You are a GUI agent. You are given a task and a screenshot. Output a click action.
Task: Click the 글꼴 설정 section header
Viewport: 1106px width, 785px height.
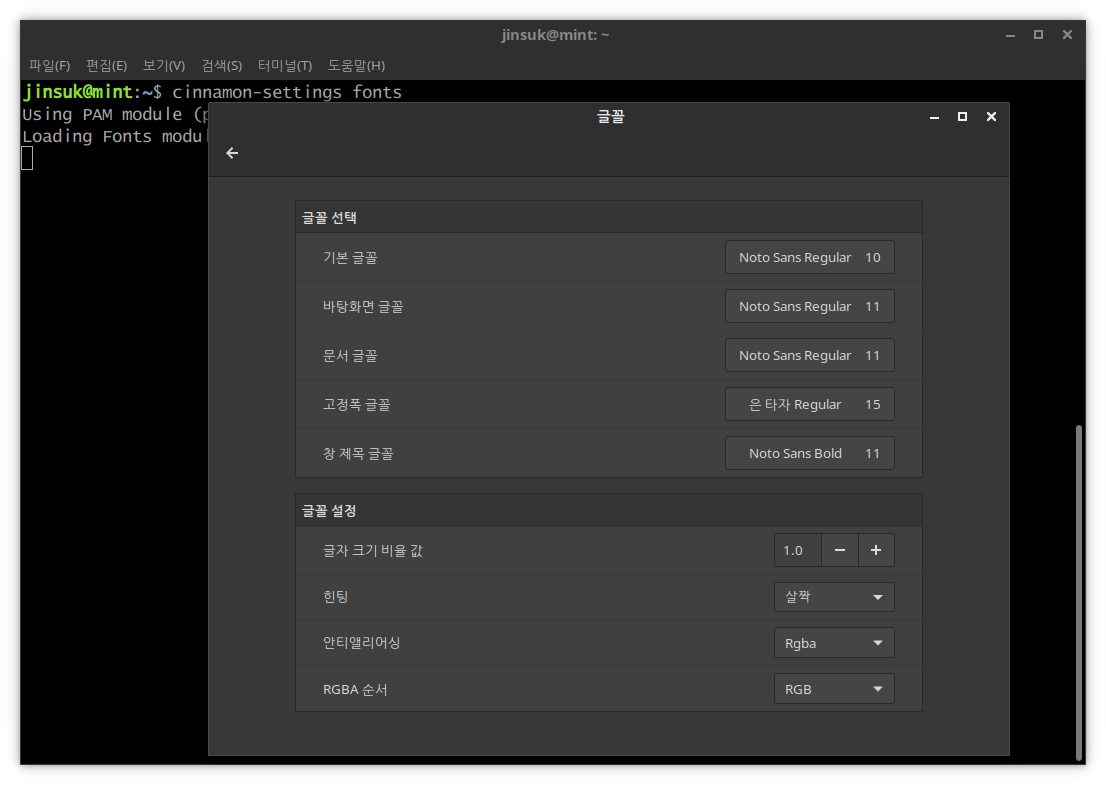click(x=609, y=510)
